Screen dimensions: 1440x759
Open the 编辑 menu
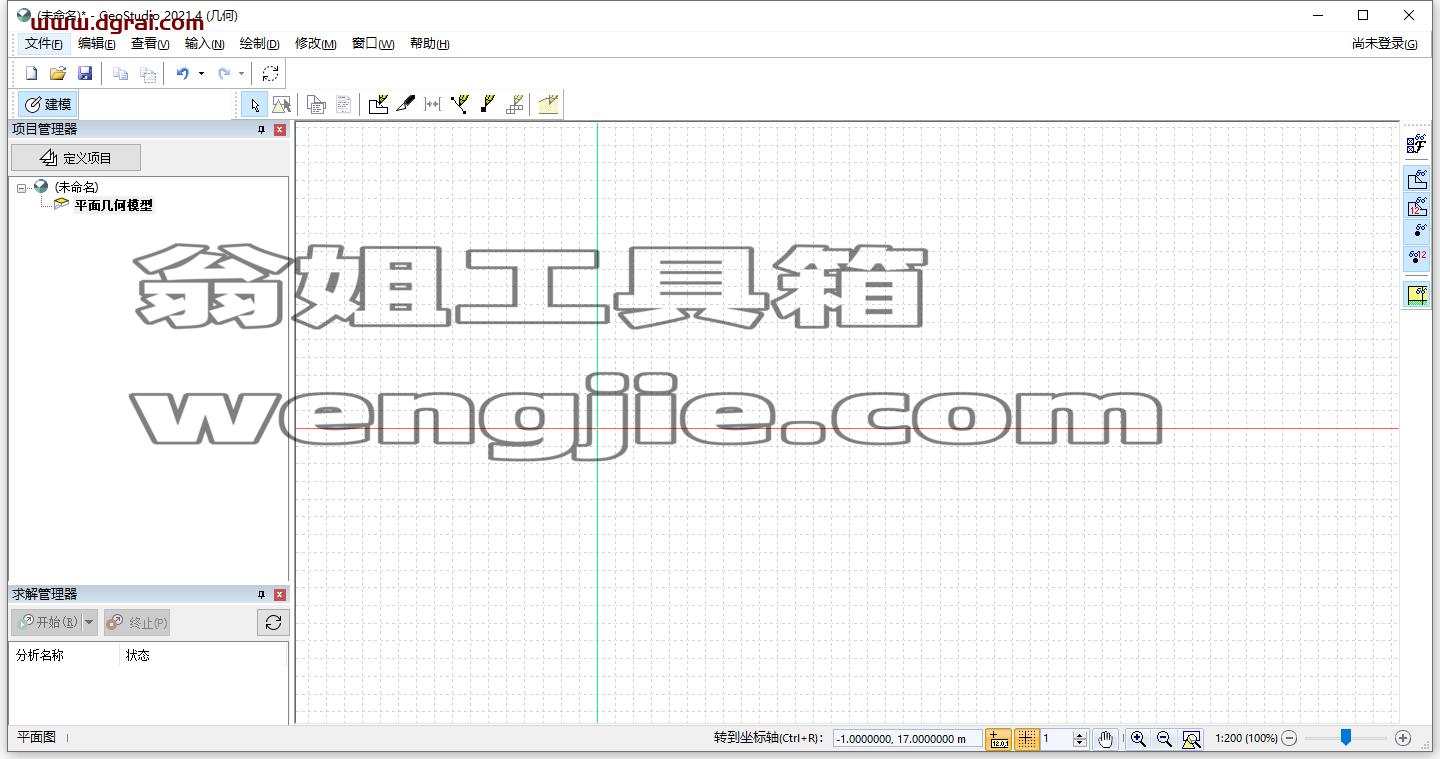pos(97,44)
